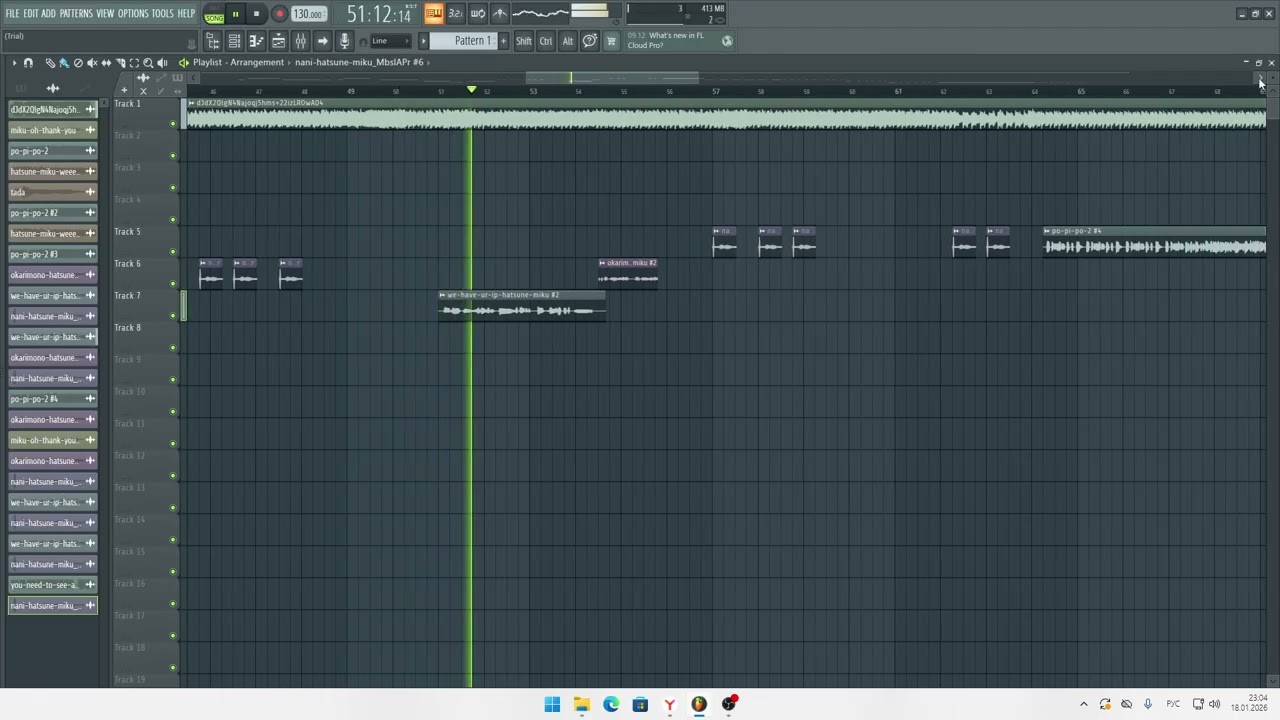Viewport: 1280px width, 720px height.
Task: Toggle wait for input countdown icon
Action: pos(455,13)
